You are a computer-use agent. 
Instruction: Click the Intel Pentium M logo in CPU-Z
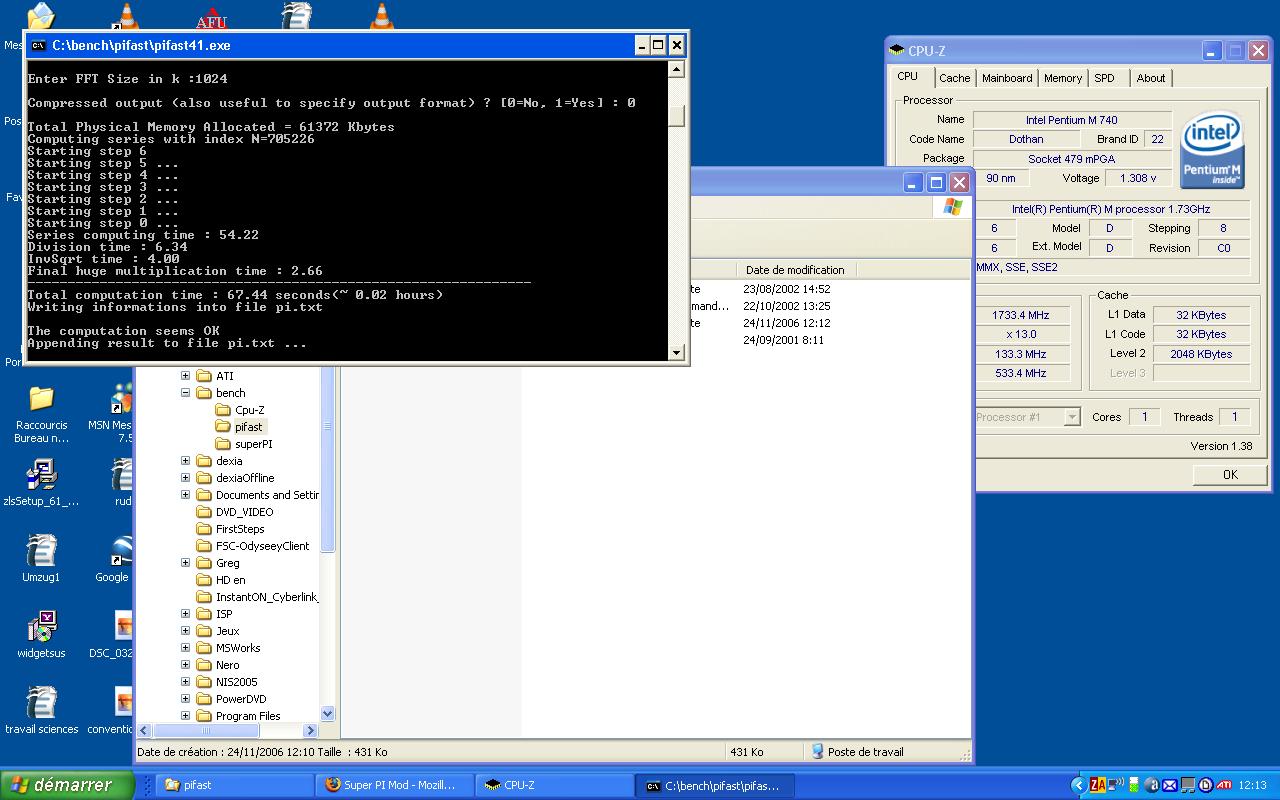(x=1212, y=150)
